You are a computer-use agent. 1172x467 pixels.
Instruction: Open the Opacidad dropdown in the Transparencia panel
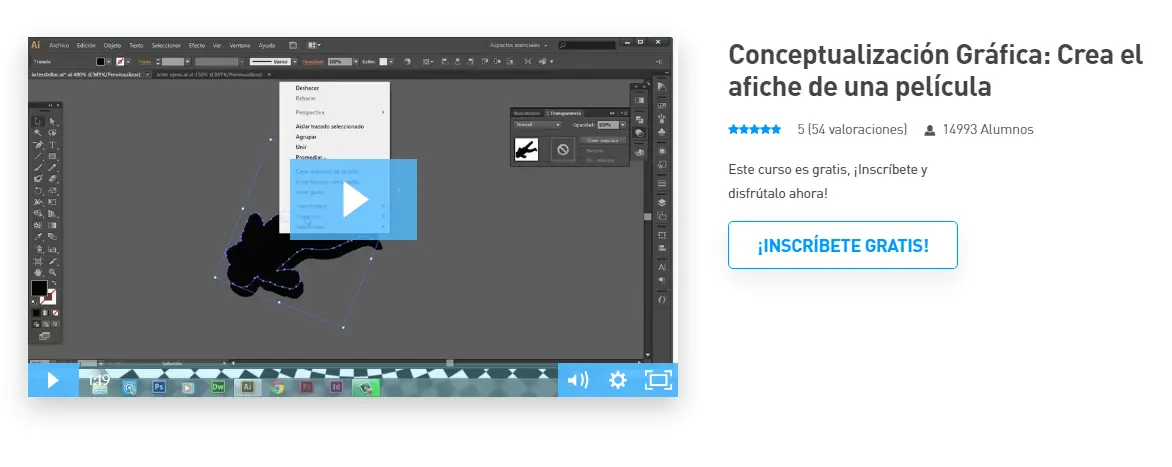click(623, 125)
